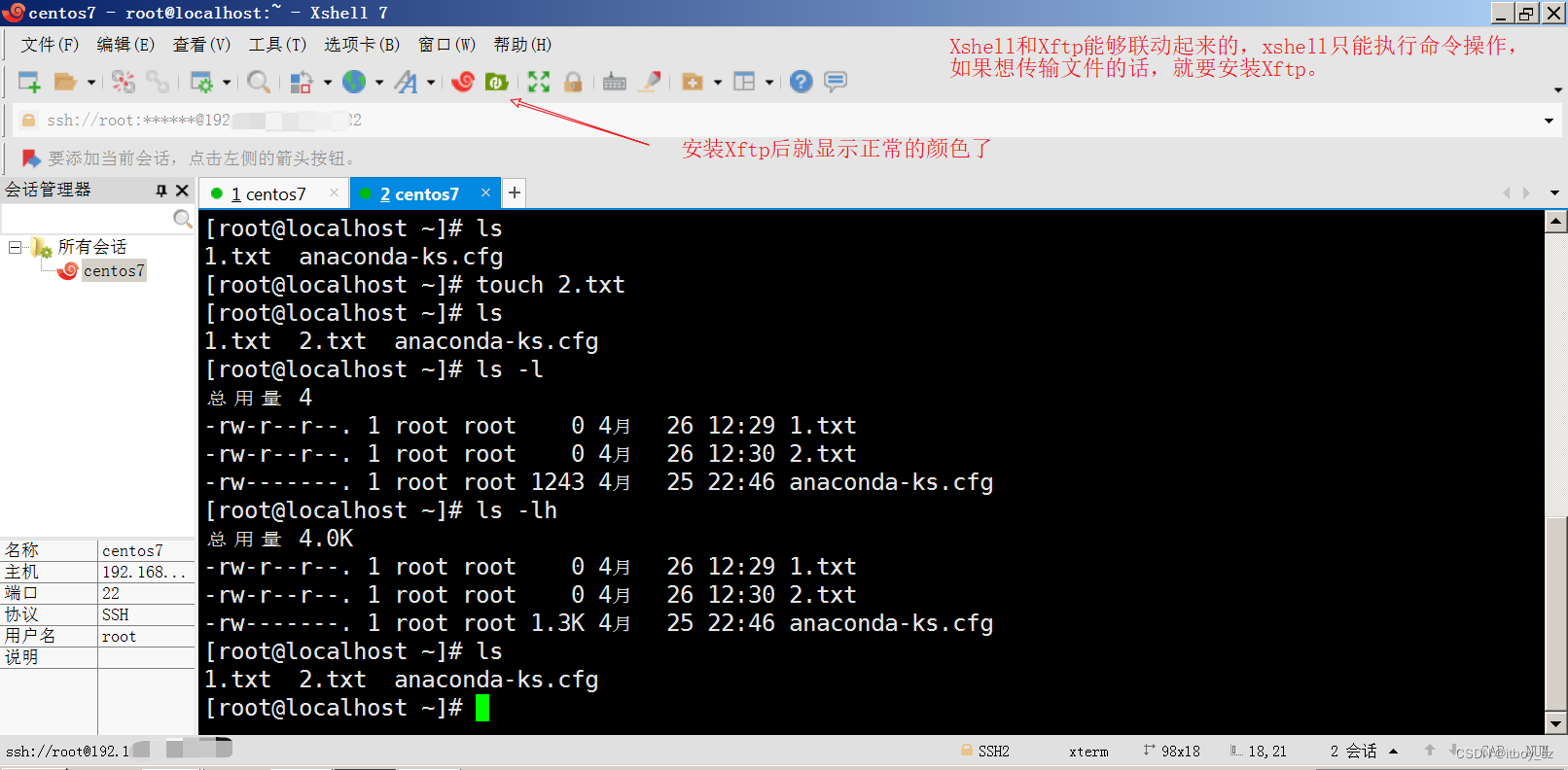Image resolution: width=1568 pixels, height=770 pixels.
Task: Click the Disconnect toolbar icon
Action: 124,82
